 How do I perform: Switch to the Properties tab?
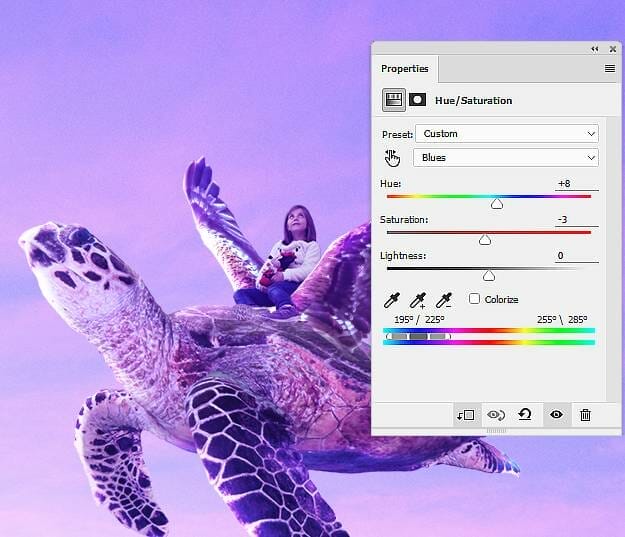[404, 69]
